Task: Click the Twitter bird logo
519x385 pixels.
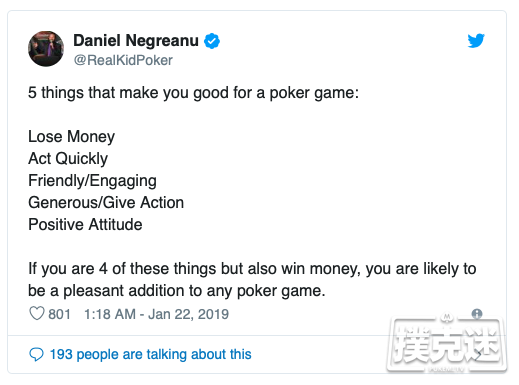Action: (476, 41)
